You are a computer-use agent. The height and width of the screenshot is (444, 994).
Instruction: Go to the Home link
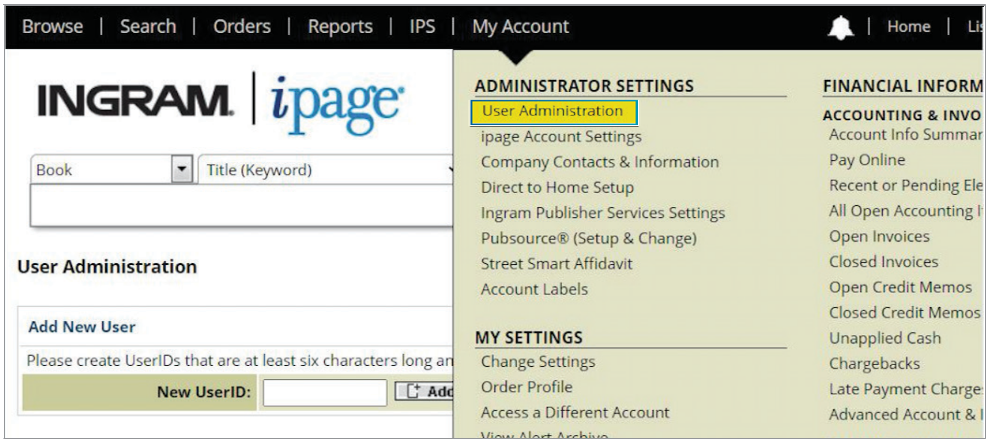[908, 27]
